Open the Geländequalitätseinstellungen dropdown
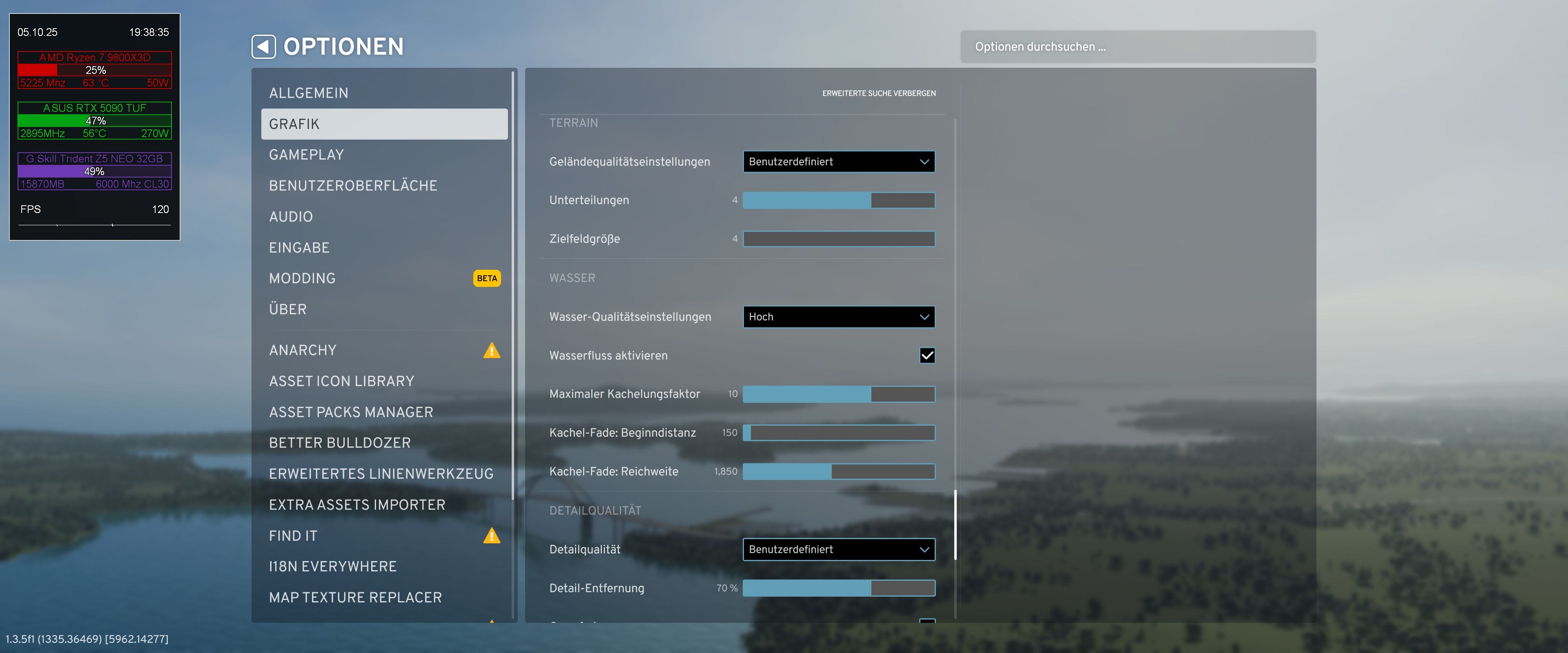The width and height of the screenshot is (1568, 653). [838, 162]
